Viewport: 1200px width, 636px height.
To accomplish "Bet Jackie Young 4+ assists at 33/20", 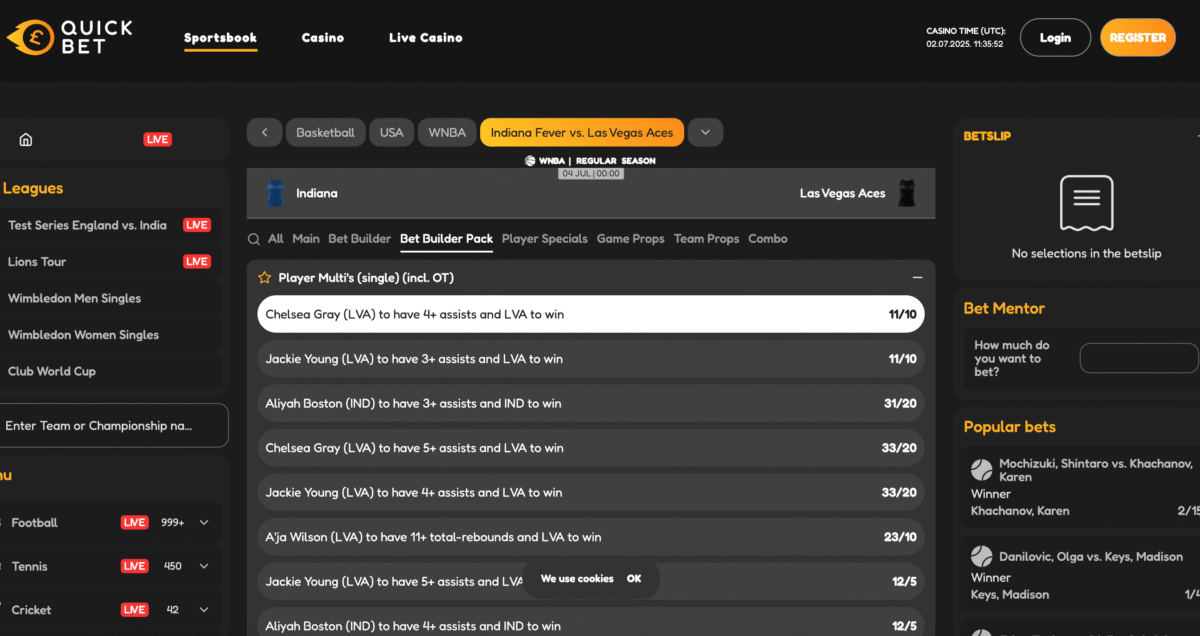I will point(591,492).
